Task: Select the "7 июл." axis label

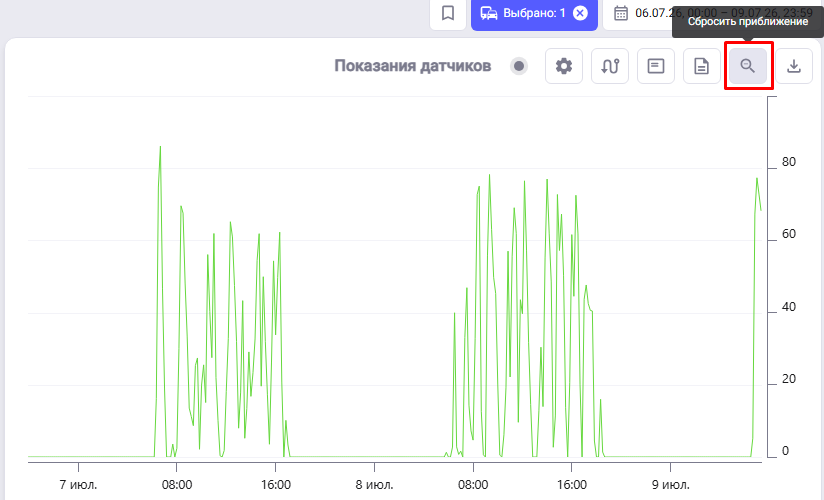Action: (78, 484)
